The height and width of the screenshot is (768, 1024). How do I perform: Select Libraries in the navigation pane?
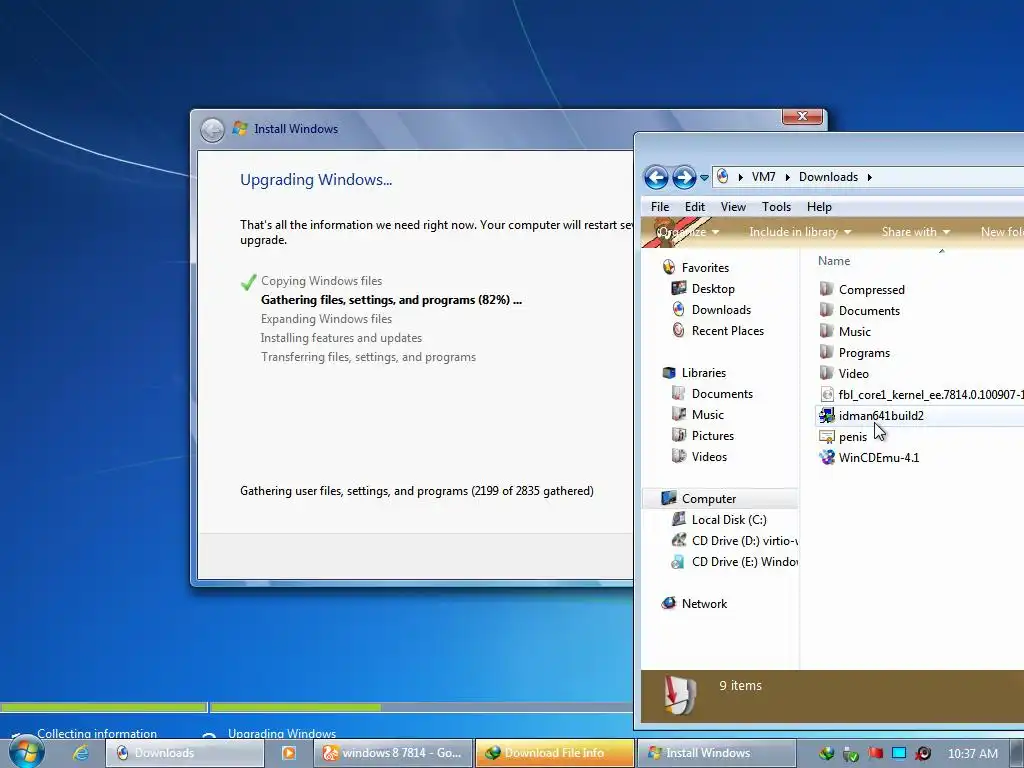[703, 373]
